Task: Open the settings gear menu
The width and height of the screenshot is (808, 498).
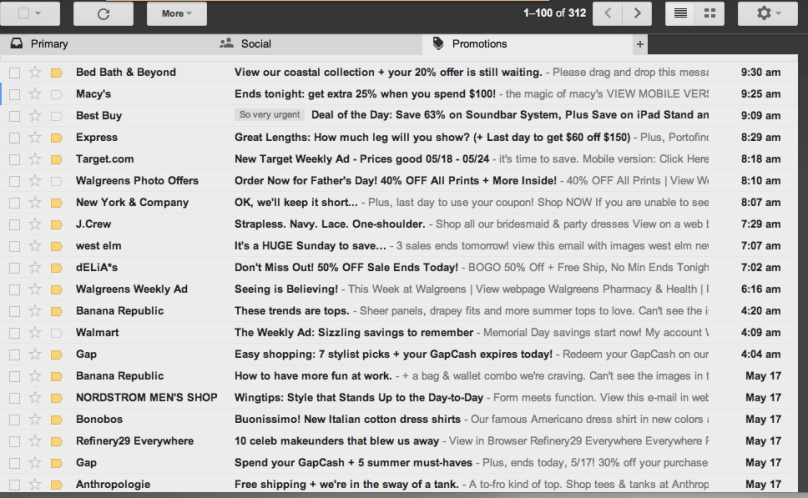Action: pos(768,13)
